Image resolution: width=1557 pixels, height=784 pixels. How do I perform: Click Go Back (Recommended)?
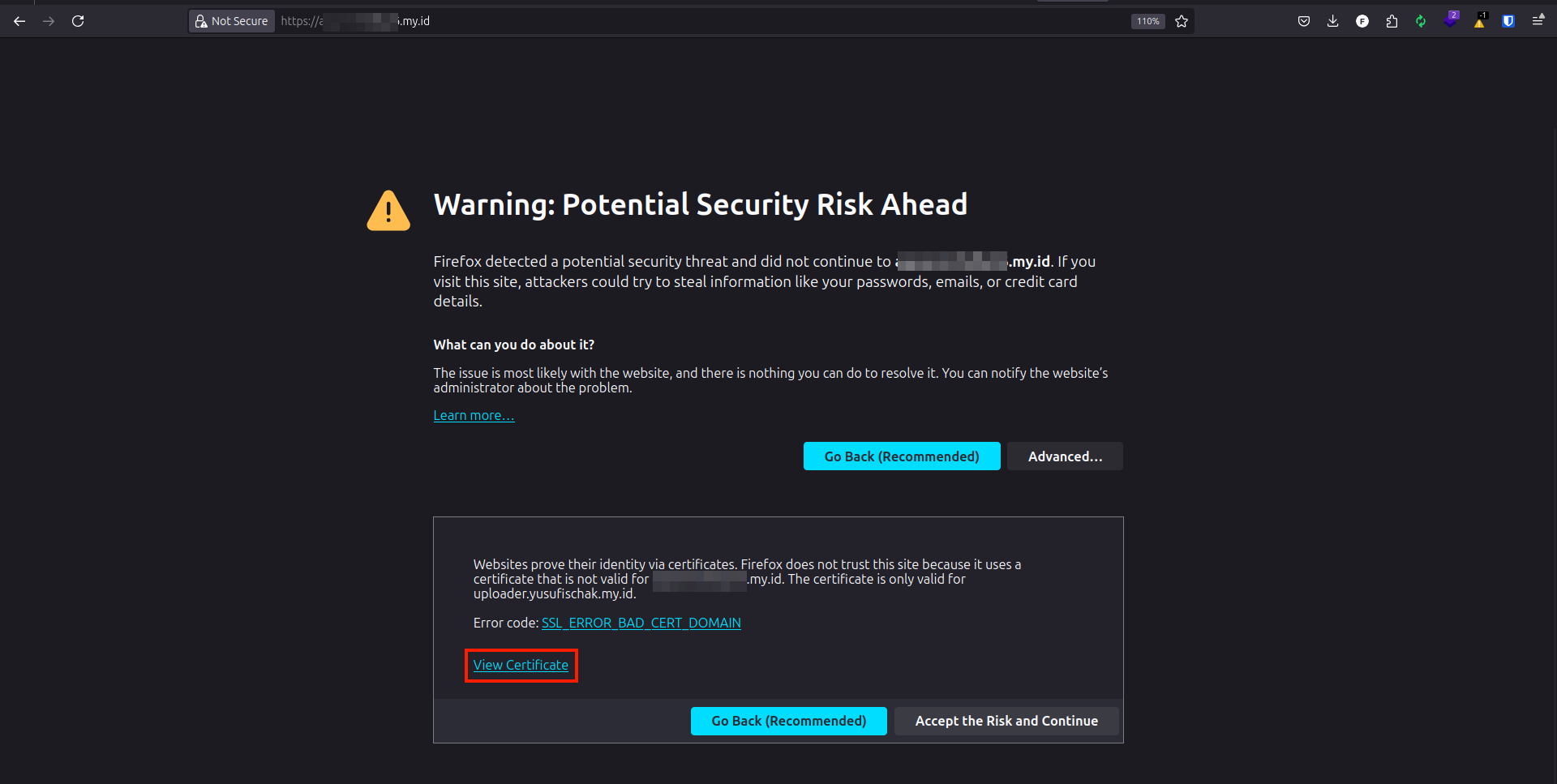tap(901, 456)
